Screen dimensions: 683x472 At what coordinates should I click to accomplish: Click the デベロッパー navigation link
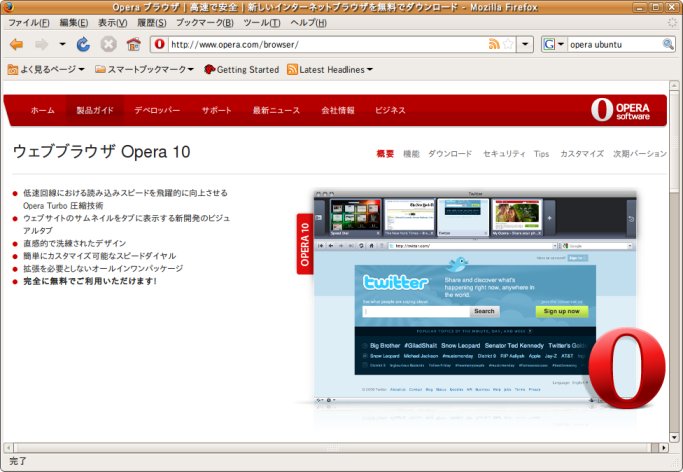(157, 110)
